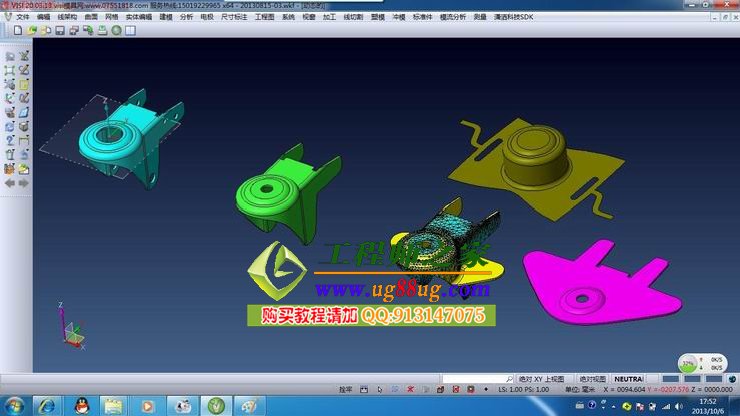Click the orange box icon in the left toolbar
The image size is (740, 416).
10,169
